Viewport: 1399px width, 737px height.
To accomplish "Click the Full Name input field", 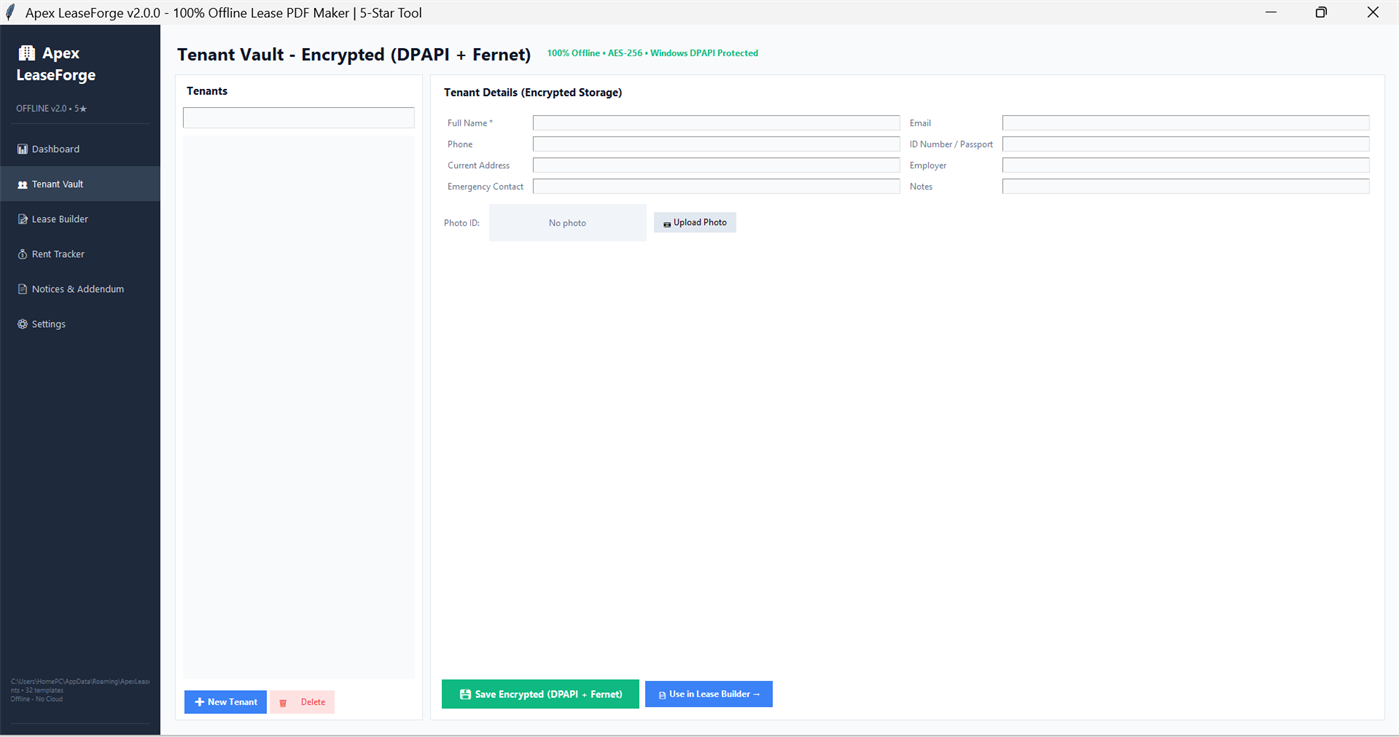I will coord(716,123).
